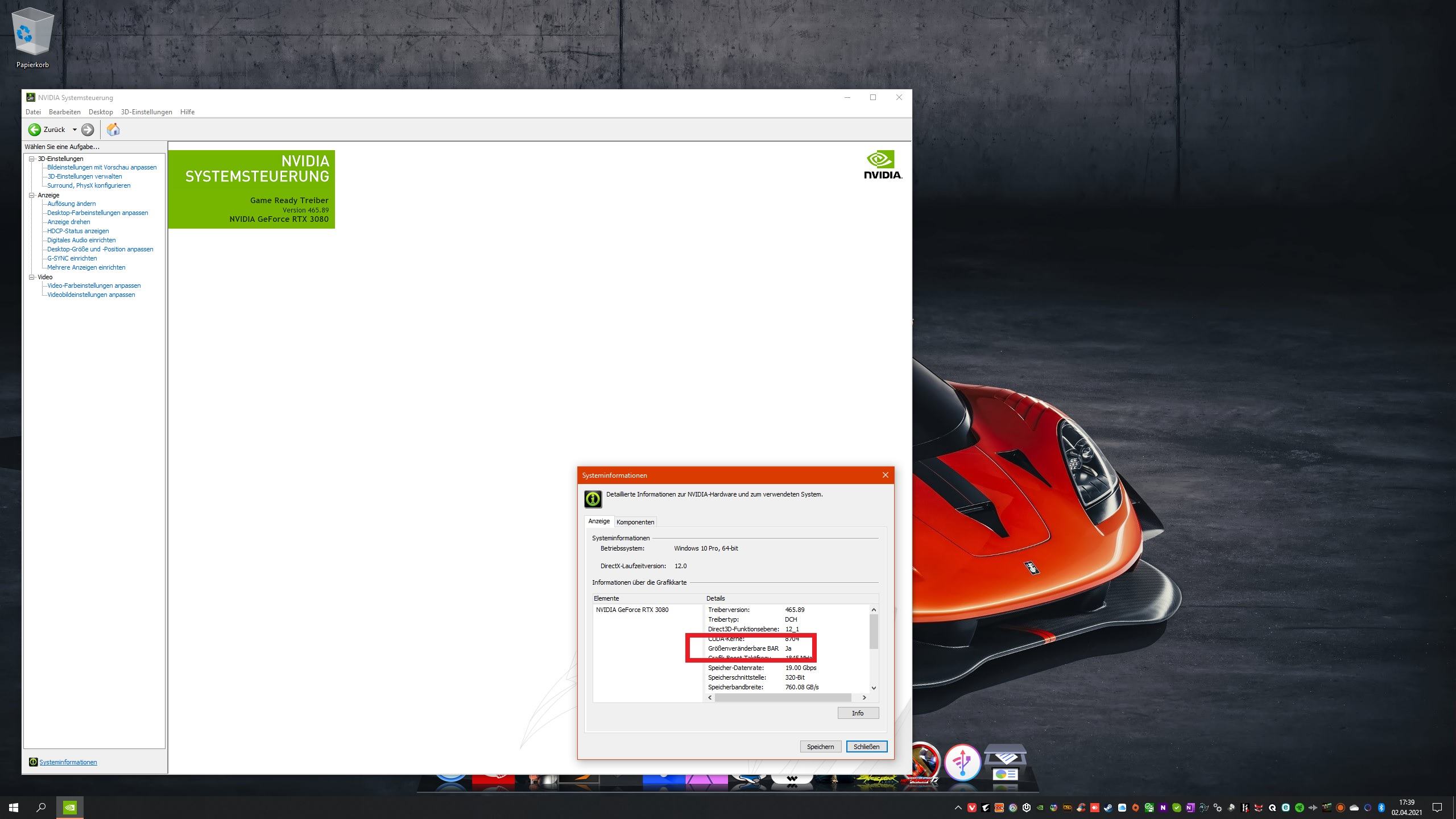This screenshot has width=1456, height=819.
Task: Open Desktop-Farbeinstellungen anpassen
Action: click(98, 213)
